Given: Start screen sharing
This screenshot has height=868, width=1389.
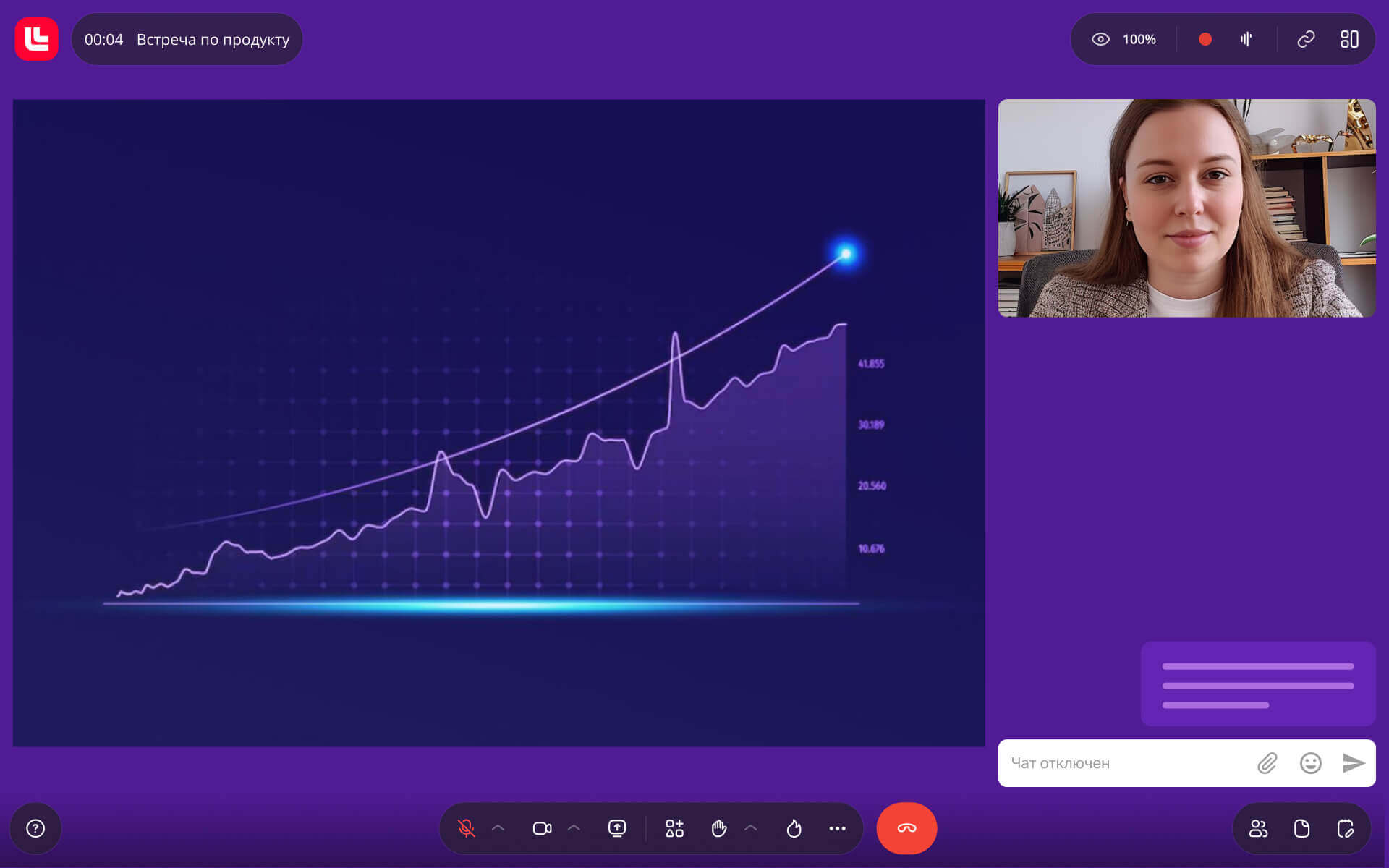Looking at the screenshot, I should 617,828.
